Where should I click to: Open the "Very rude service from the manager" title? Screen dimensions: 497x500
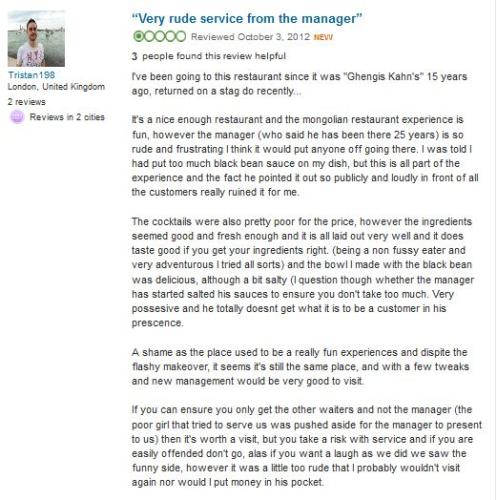[247, 19]
